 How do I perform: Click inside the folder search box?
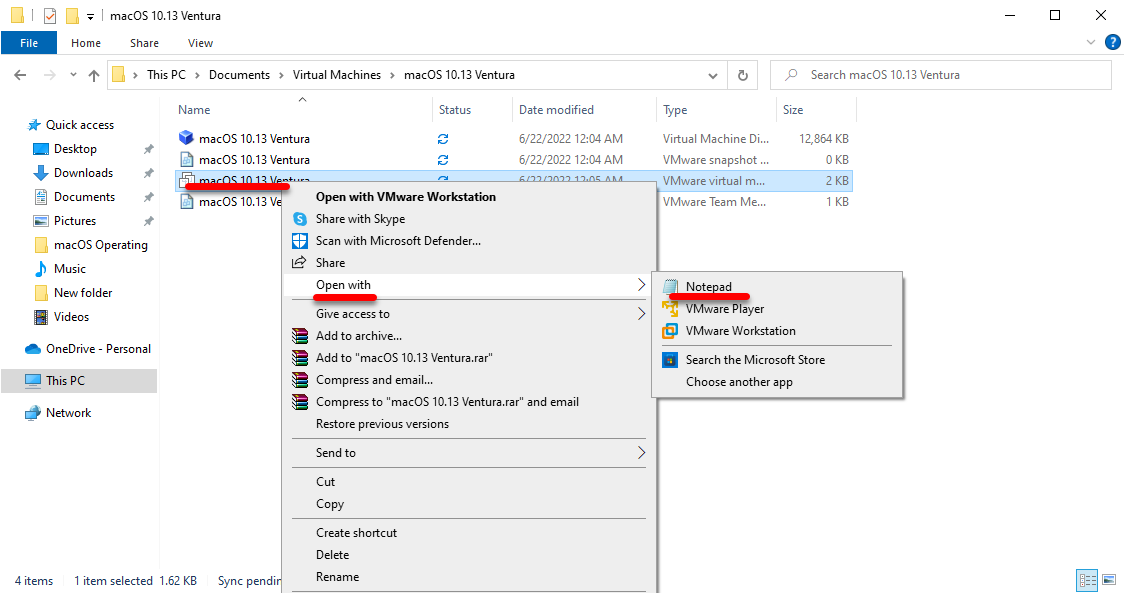pyautogui.click(x=940, y=74)
